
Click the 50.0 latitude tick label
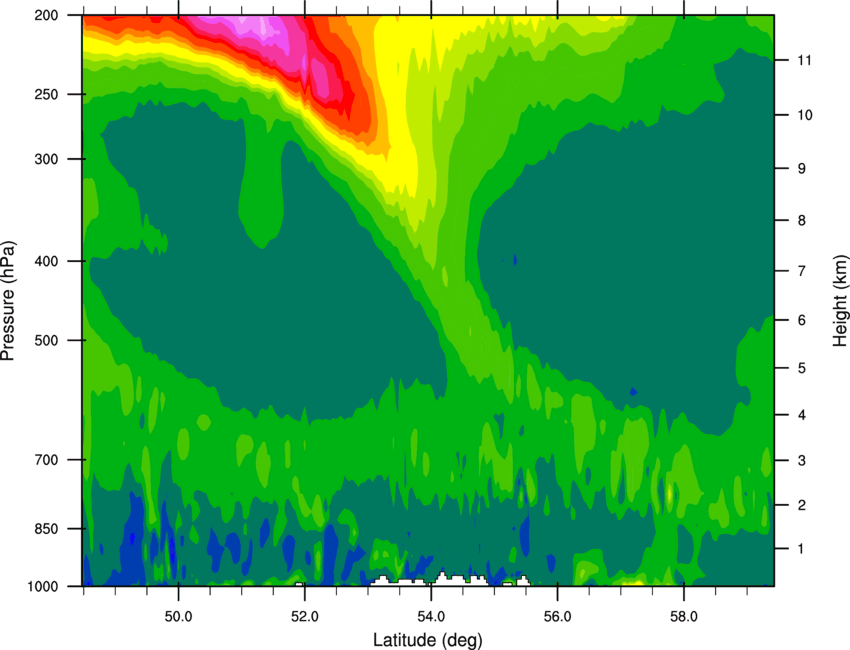pos(178,617)
